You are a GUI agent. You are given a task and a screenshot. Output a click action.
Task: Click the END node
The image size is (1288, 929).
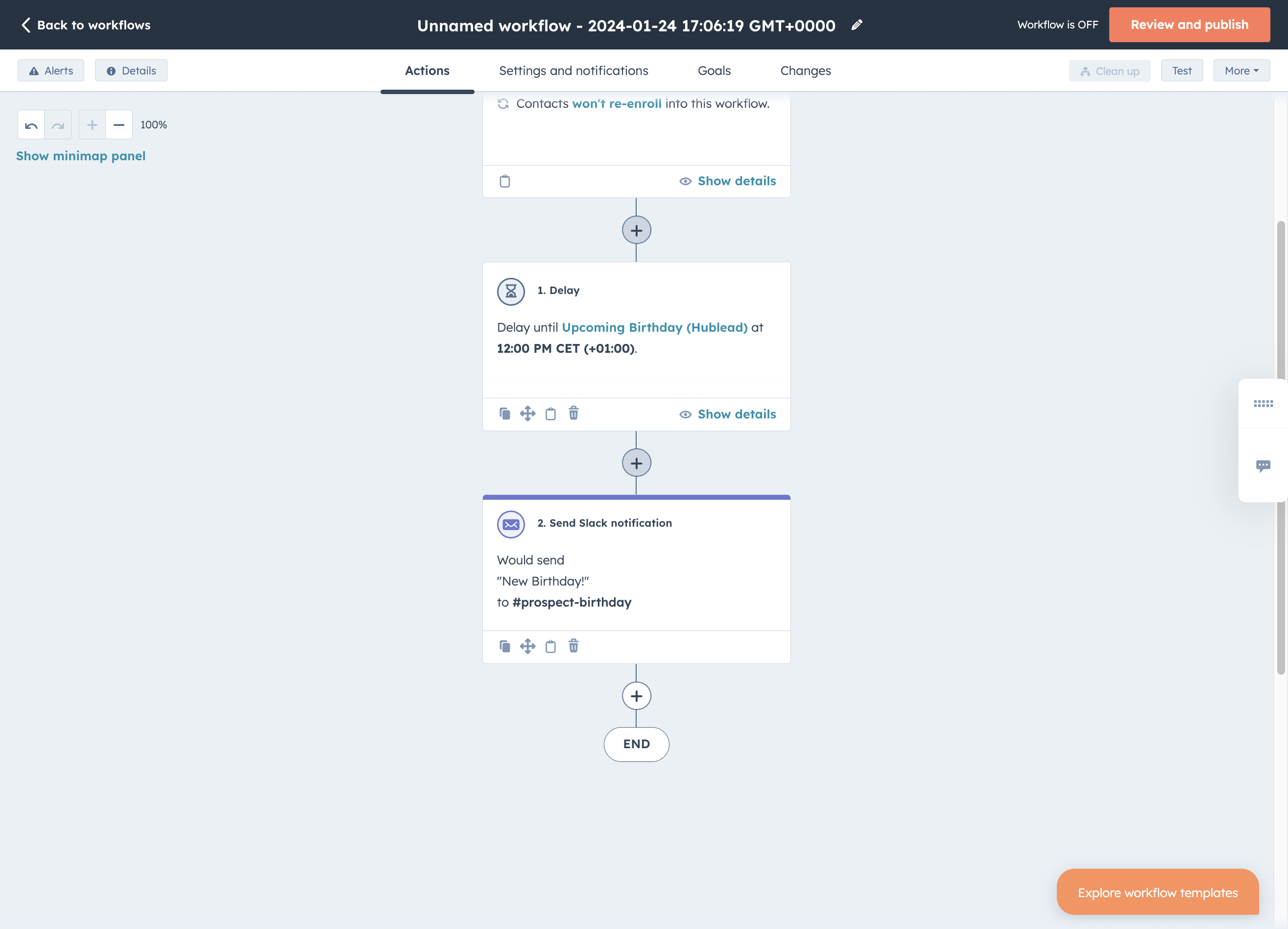click(636, 744)
